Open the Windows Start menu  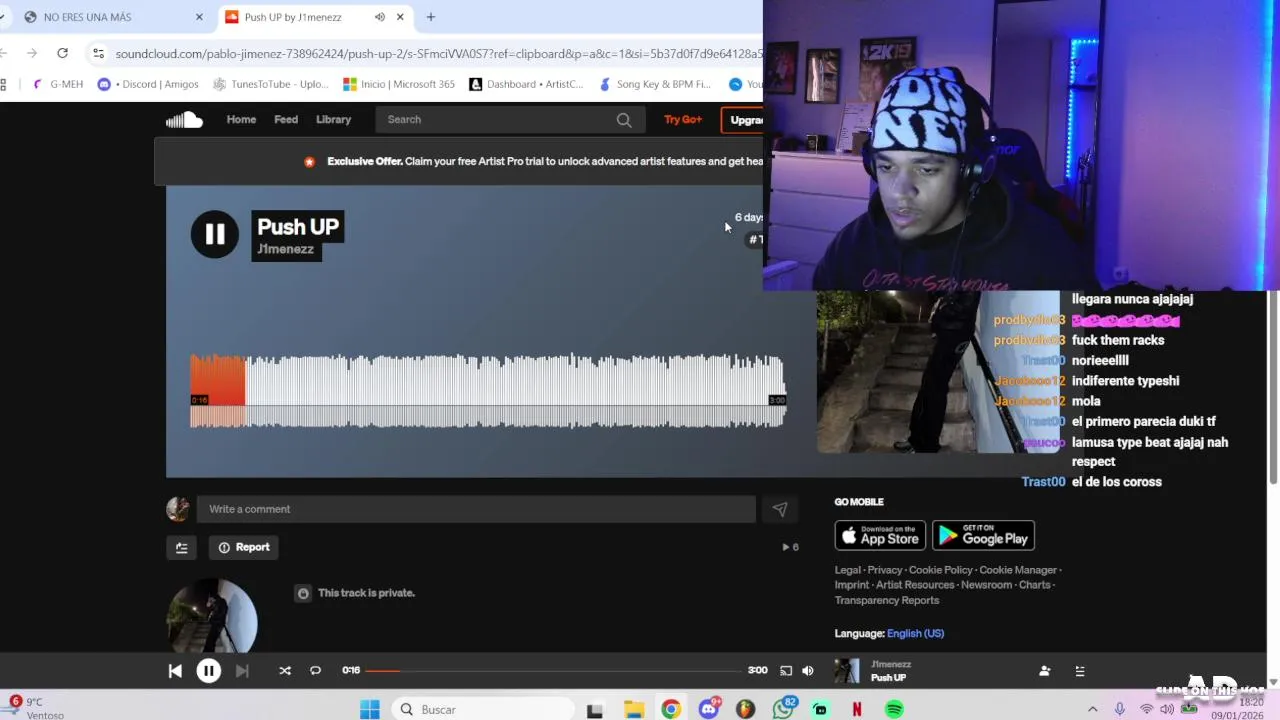coord(370,710)
